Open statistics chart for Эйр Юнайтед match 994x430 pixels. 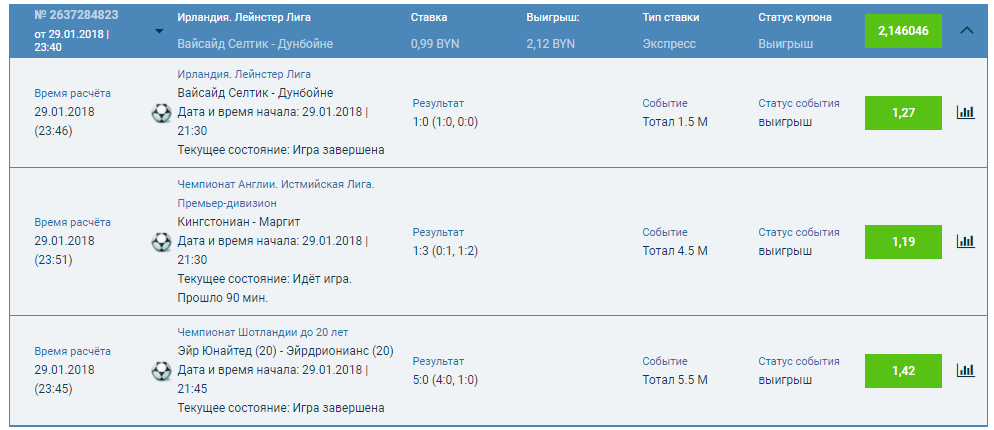(x=965, y=370)
